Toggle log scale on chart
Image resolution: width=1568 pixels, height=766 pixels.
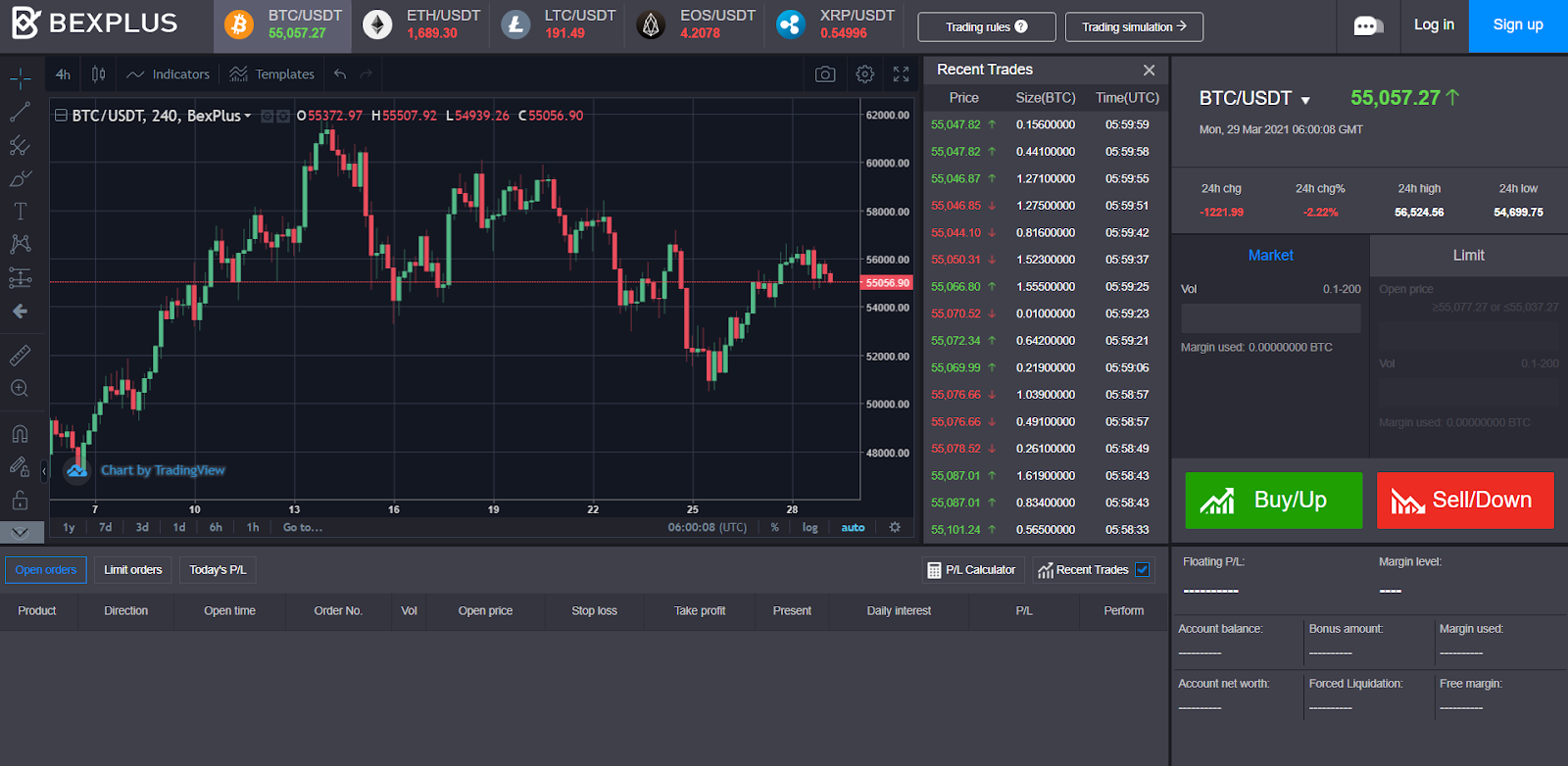[x=810, y=527]
